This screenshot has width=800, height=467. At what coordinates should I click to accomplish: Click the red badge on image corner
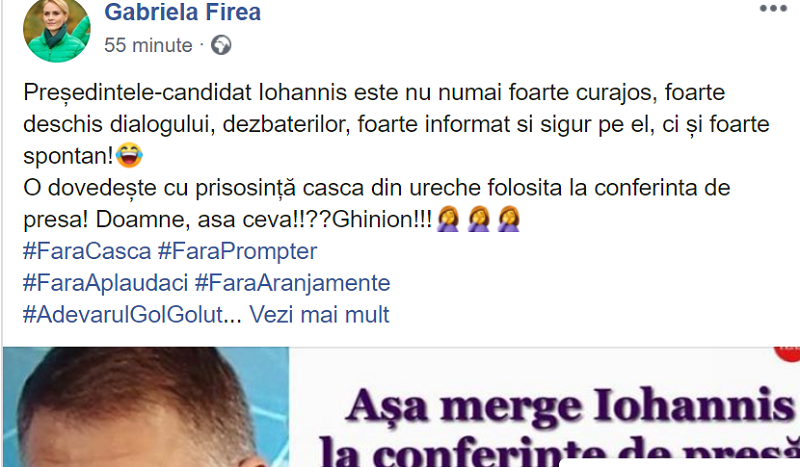[x=788, y=353]
